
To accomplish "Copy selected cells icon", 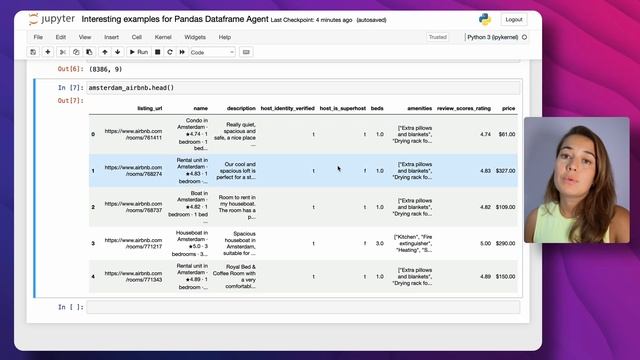I will click(76, 52).
